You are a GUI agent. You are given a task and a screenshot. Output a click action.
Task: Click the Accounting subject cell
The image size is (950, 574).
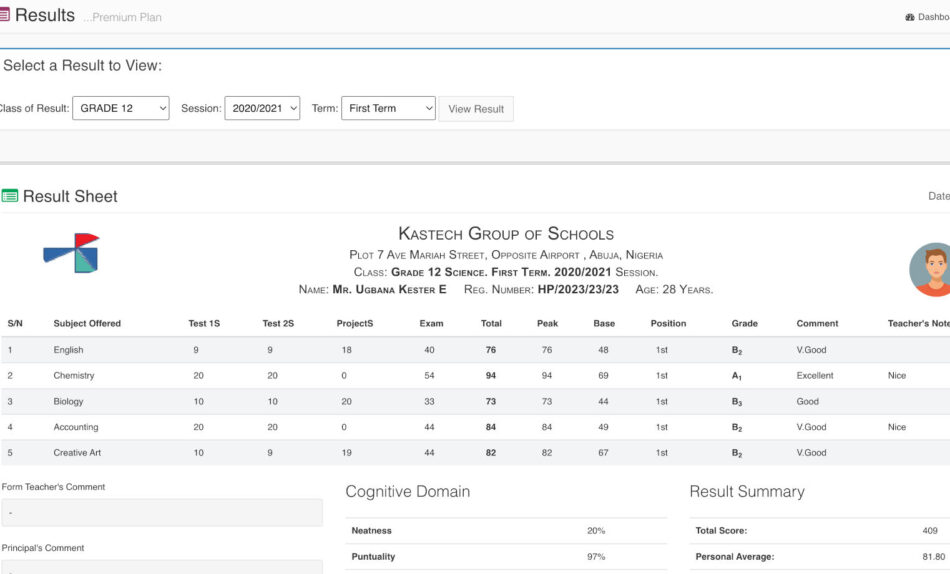click(x=76, y=427)
